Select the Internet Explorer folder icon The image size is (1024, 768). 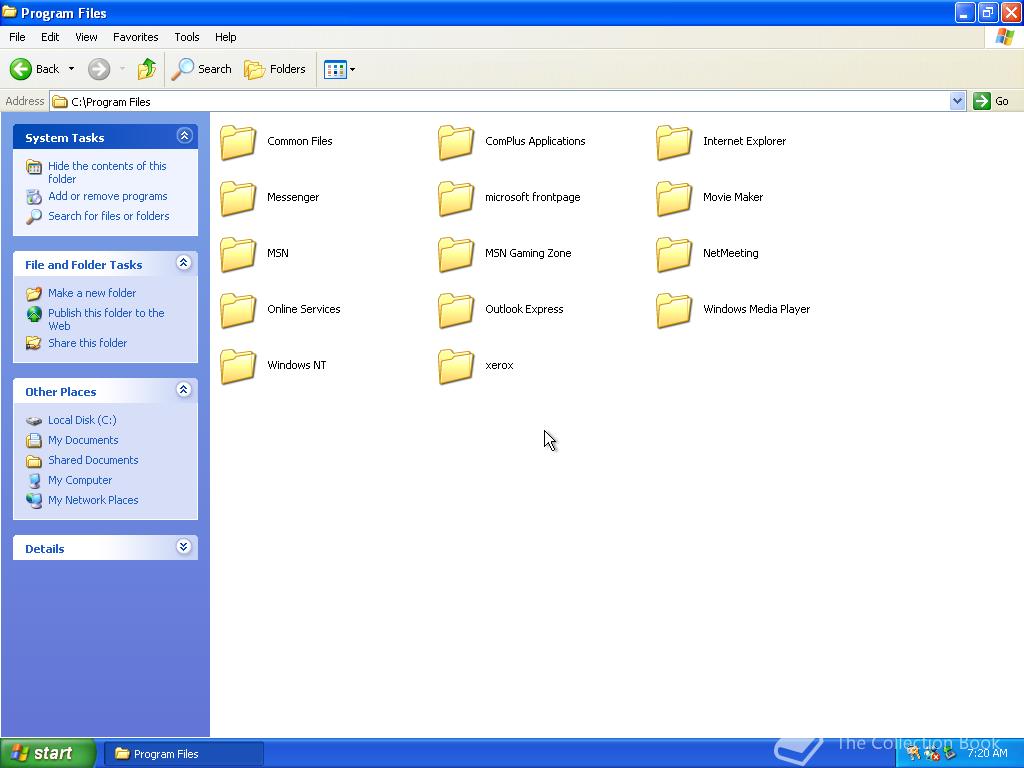pyautogui.click(x=674, y=142)
